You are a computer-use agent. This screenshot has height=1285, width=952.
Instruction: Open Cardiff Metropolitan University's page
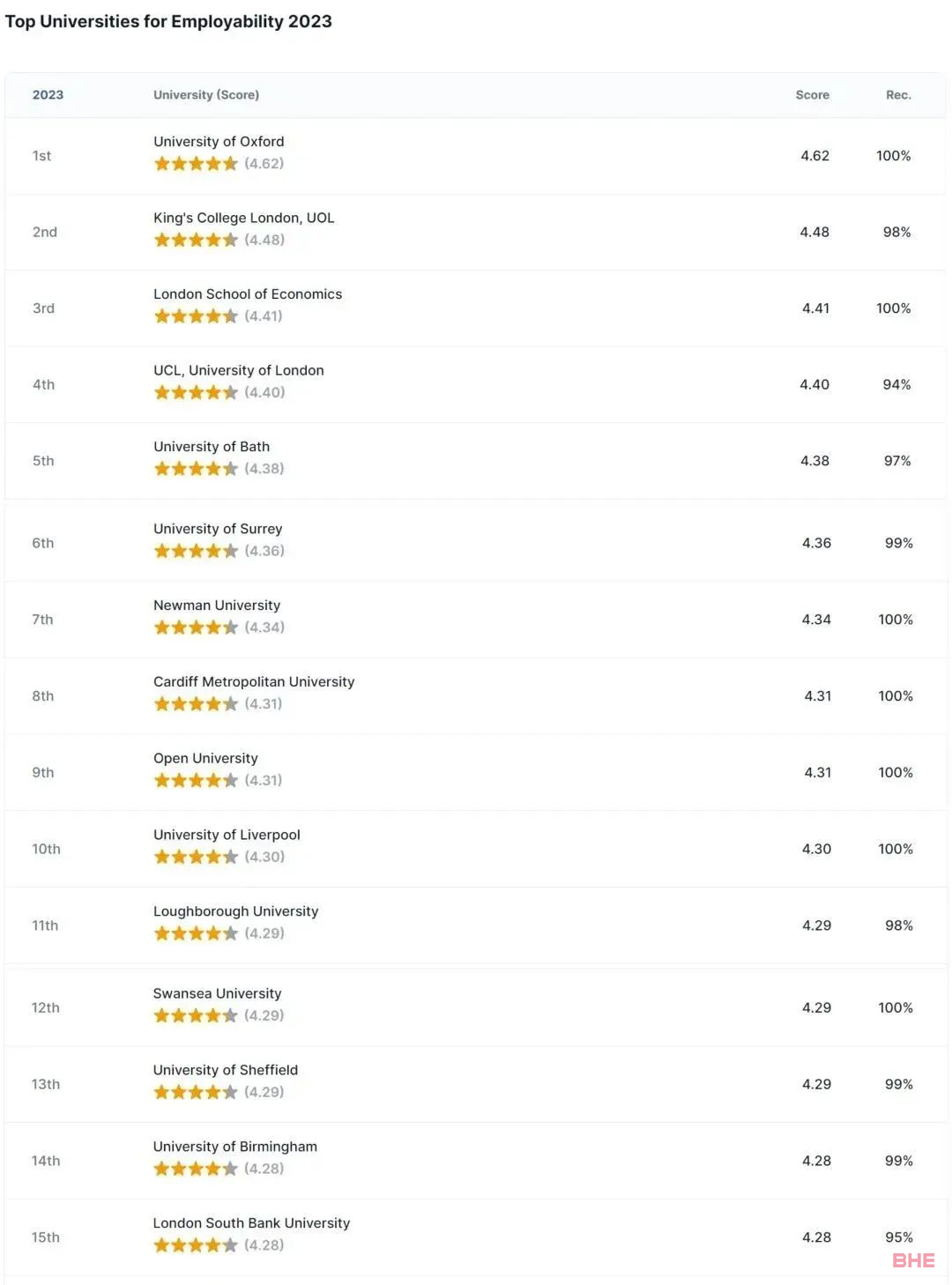coord(254,682)
